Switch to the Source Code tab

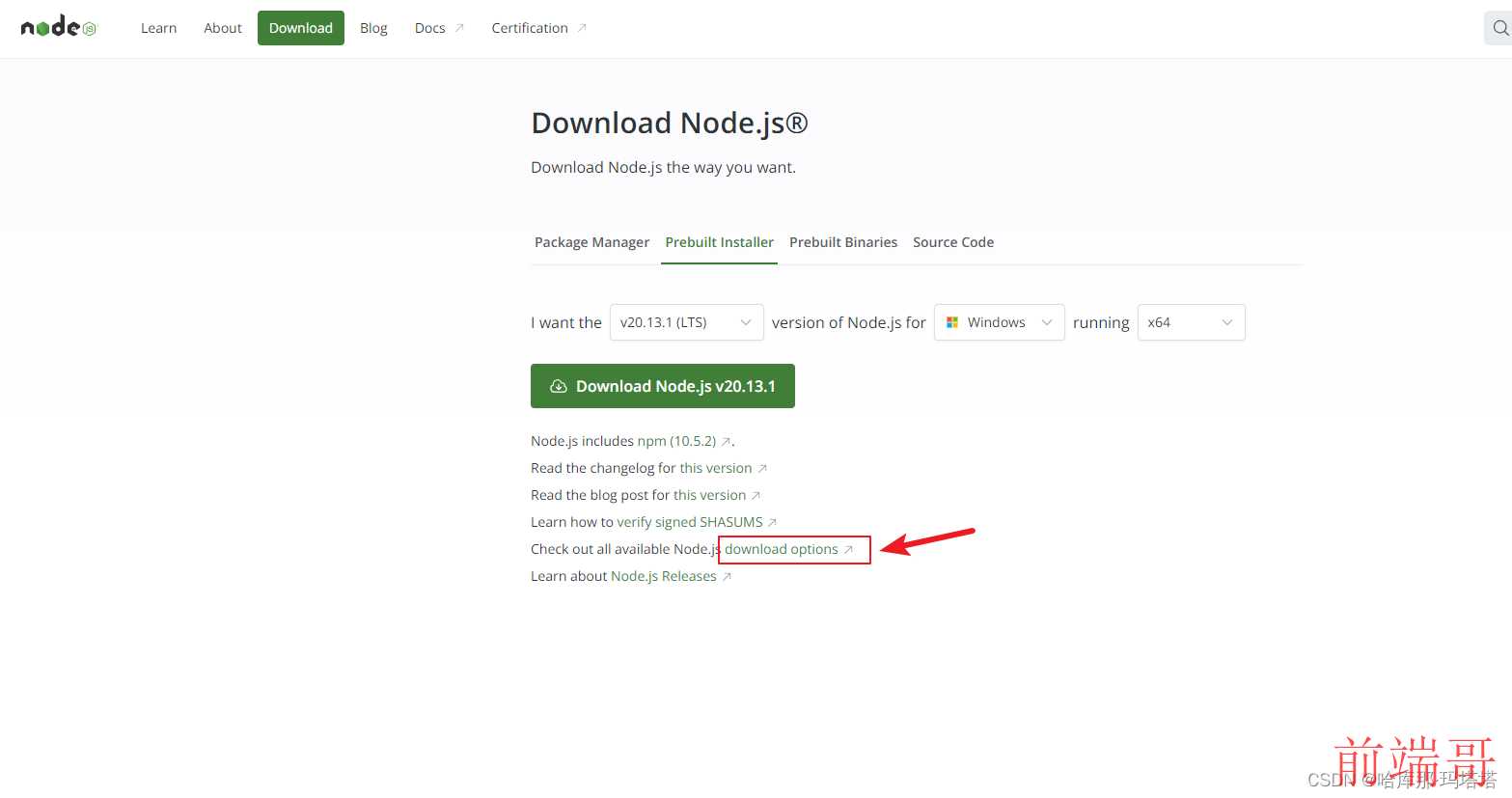[x=953, y=242]
